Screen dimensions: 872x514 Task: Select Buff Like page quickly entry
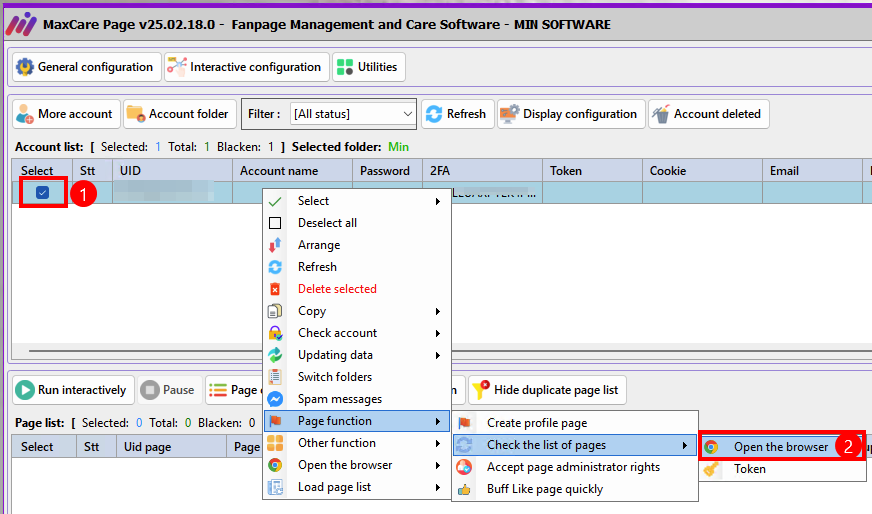pyautogui.click(x=575, y=490)
